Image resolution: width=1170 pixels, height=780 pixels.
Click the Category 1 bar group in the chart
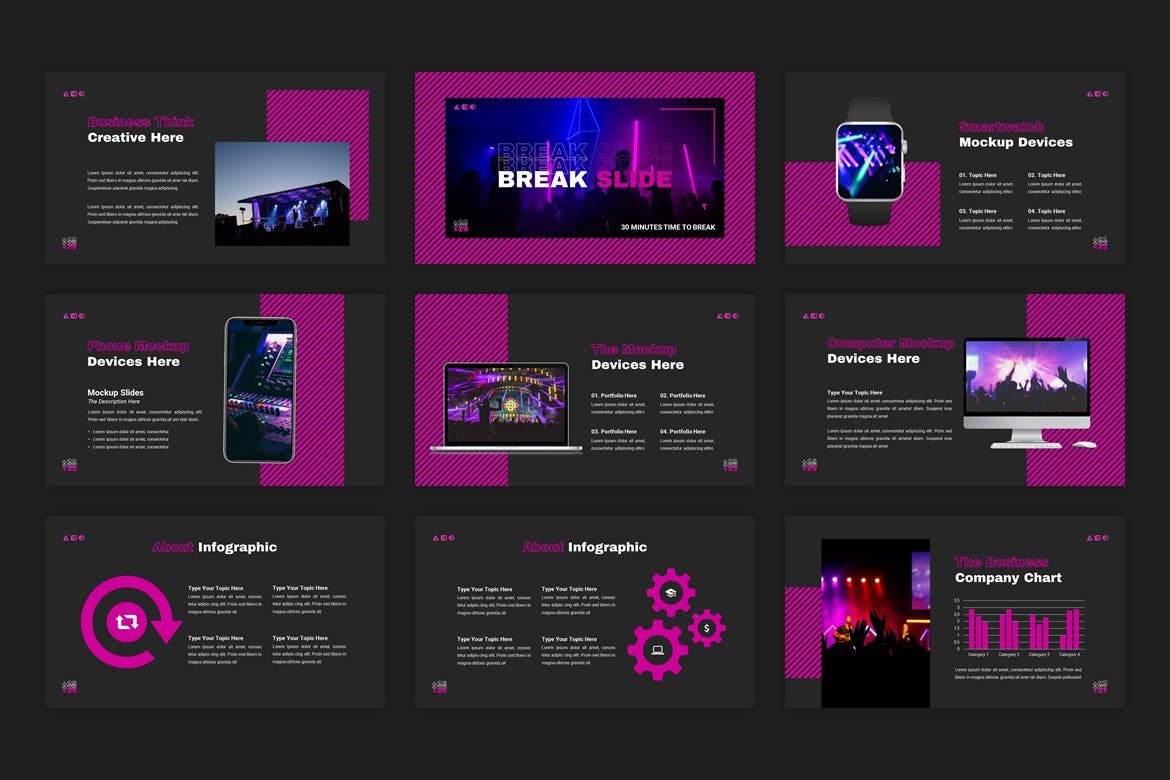(x=978, y=628)
